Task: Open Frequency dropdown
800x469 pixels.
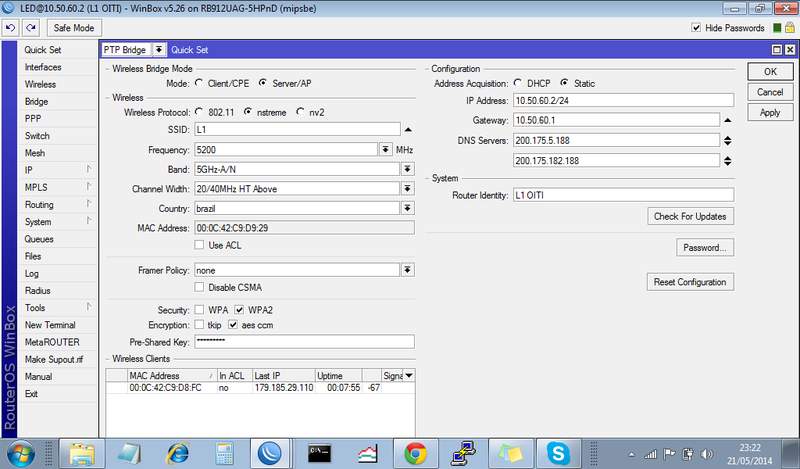Action: click(386, 150)
